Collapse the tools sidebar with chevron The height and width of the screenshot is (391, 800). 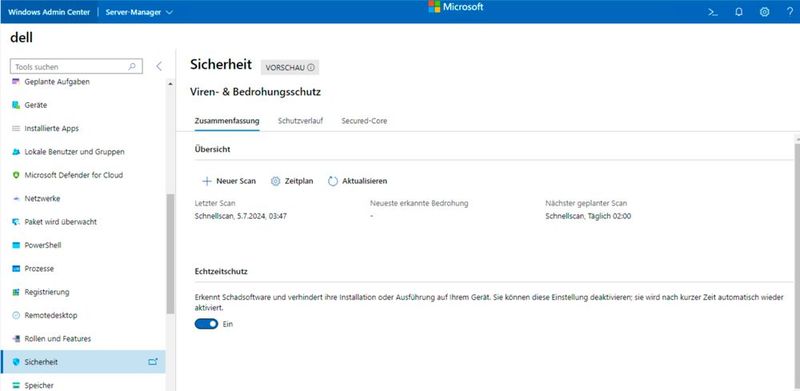159,66
